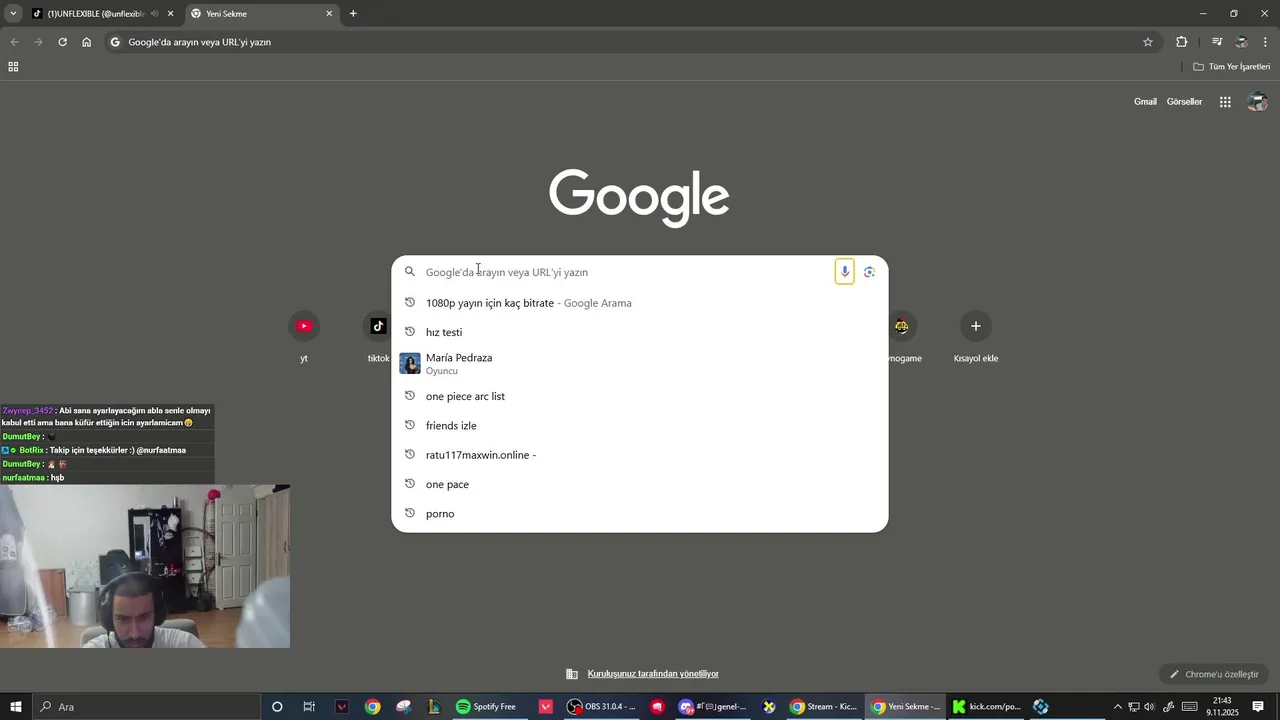Expand the tab search dropdown arrow
The image size is (1280, 720).
point(13,14)
